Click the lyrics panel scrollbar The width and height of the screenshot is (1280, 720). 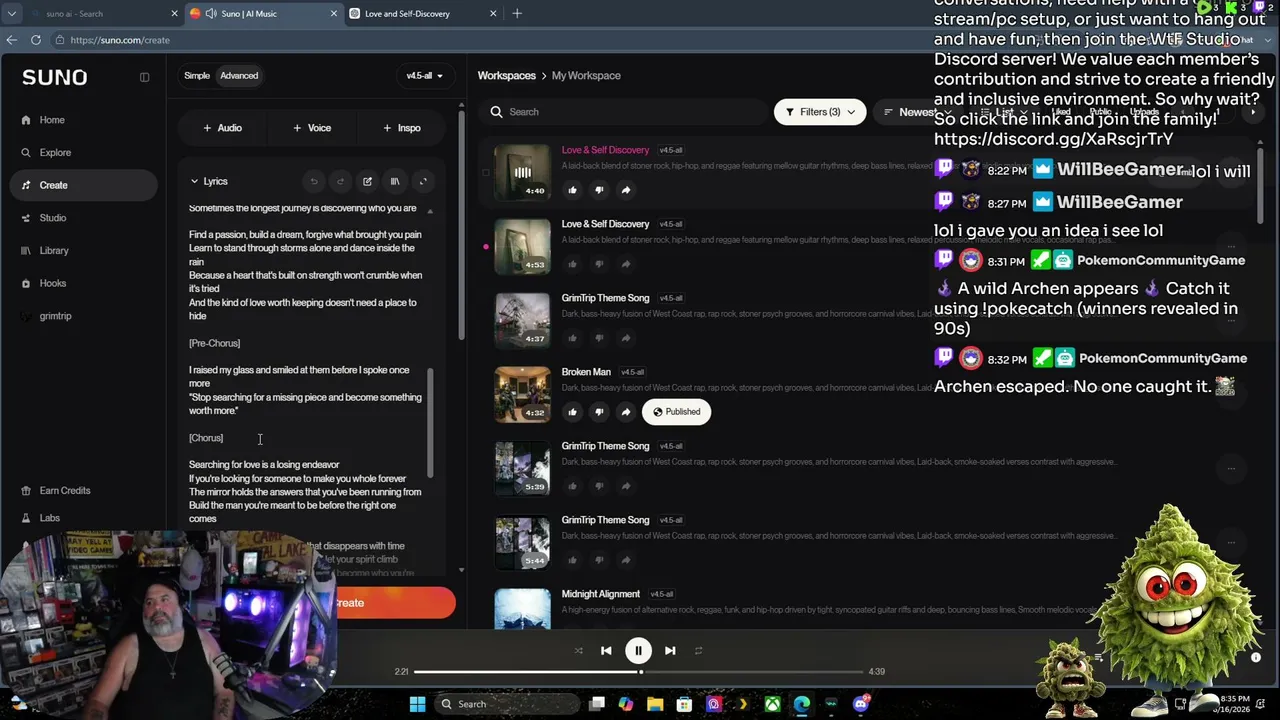click(x=431, y=422)
